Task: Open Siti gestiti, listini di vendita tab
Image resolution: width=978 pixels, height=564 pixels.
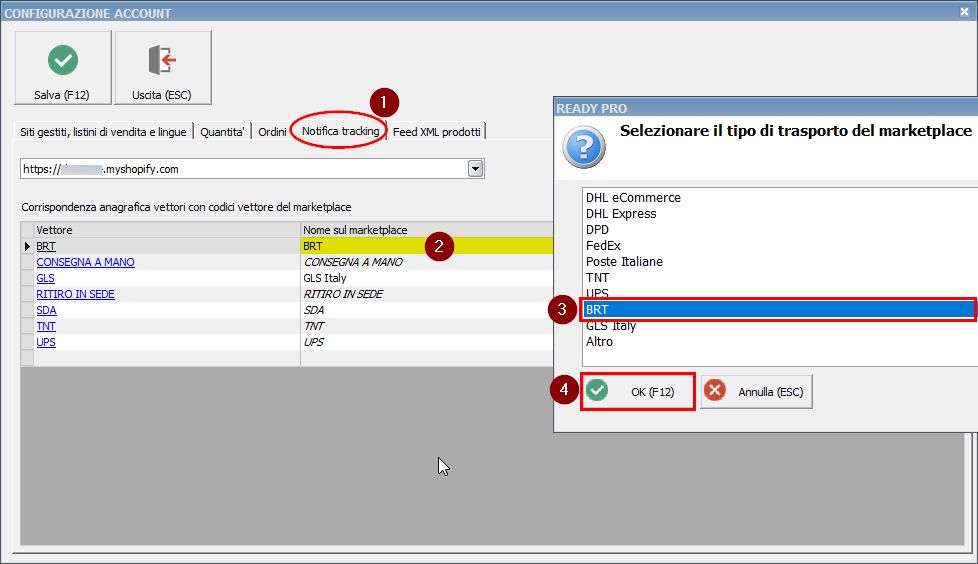Action: tap(103, 132)
